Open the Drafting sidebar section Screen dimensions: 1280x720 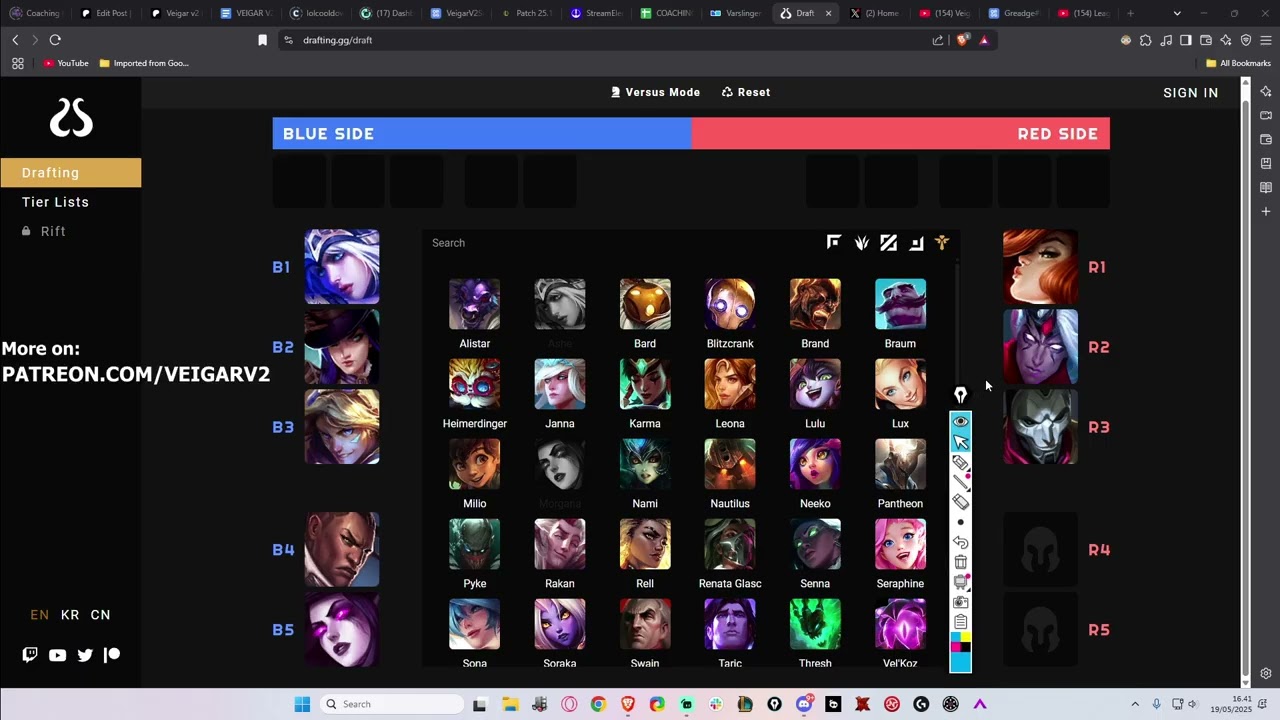[71, 172]
